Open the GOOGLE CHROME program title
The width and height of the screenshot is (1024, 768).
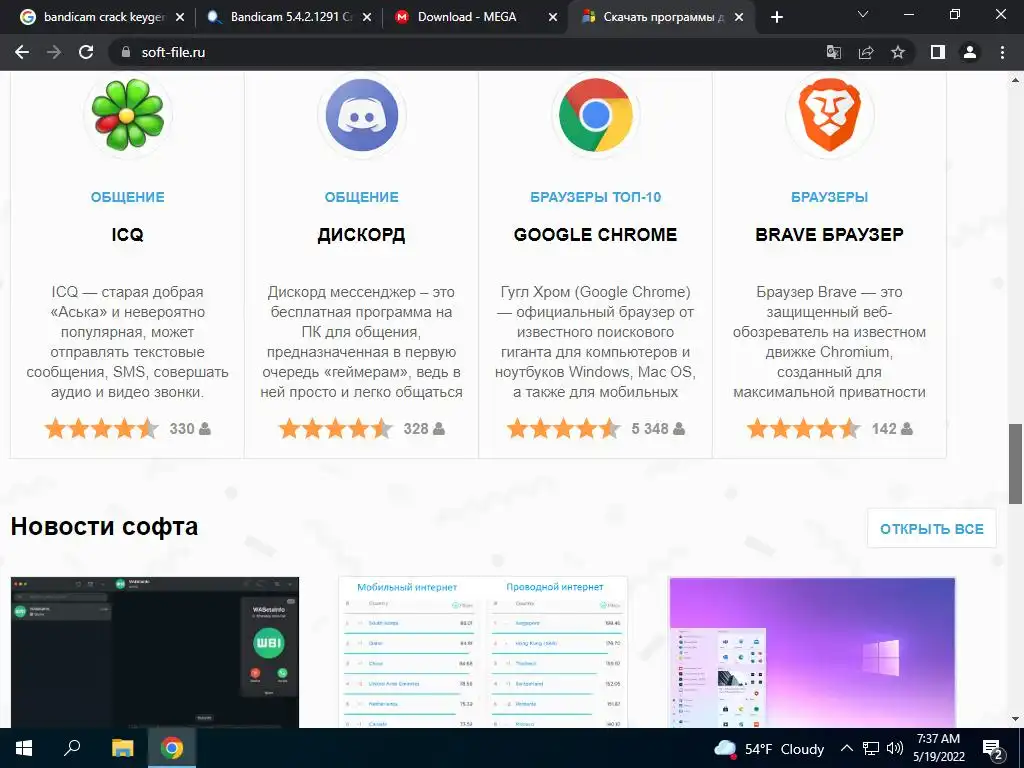(596, 234)
